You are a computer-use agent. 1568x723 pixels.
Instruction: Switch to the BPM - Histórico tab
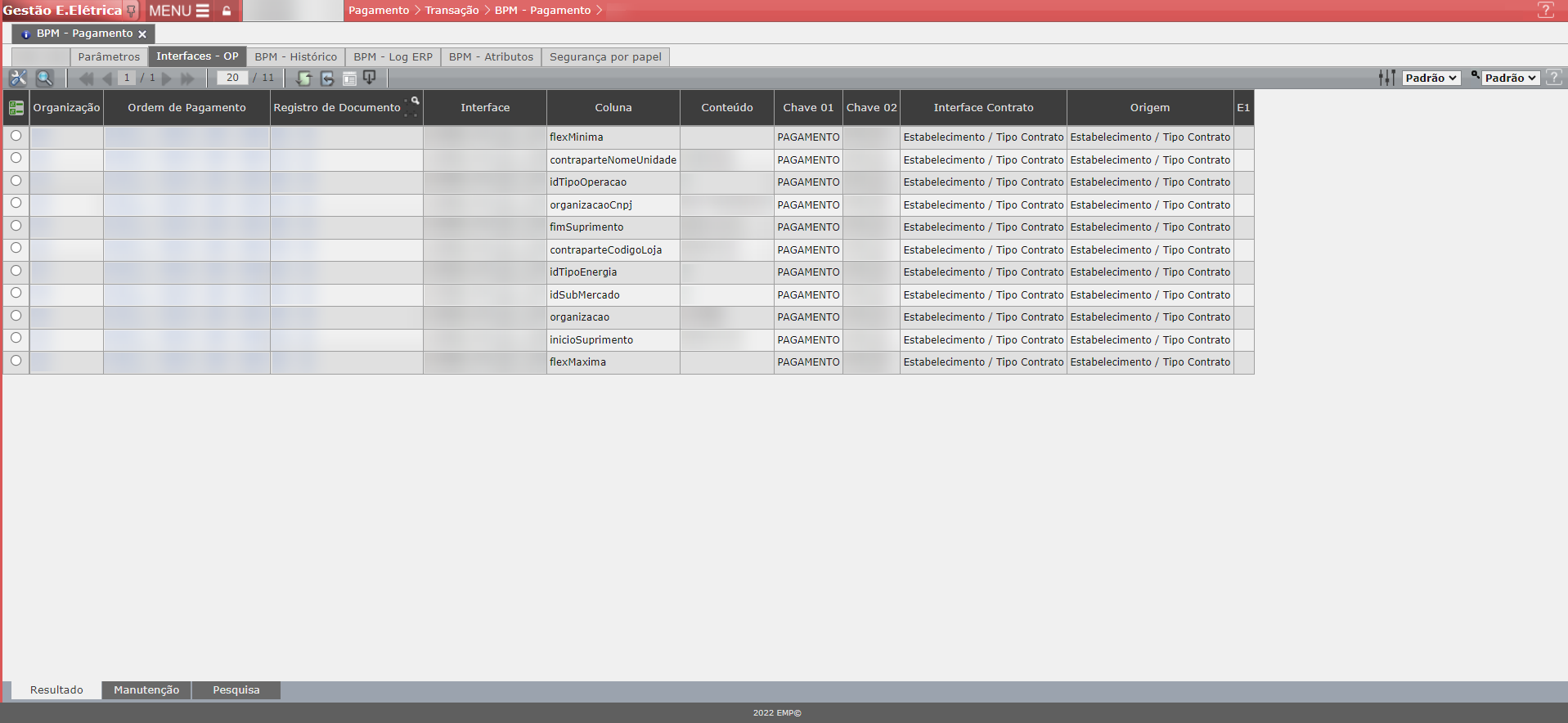pyautogui.click(x=295, y=56)
